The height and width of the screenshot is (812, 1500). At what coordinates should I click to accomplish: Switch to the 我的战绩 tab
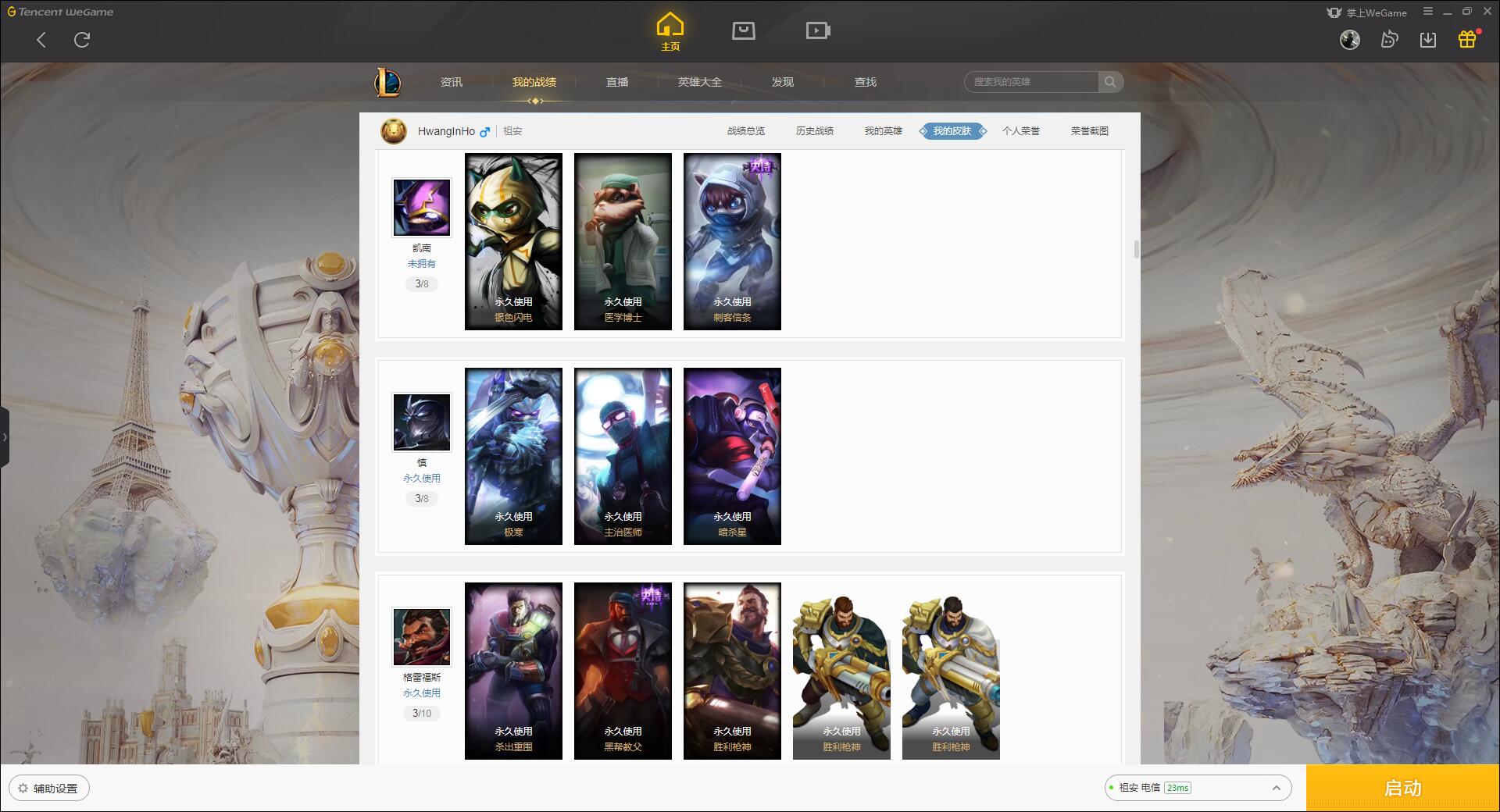[x=534, y=82]
